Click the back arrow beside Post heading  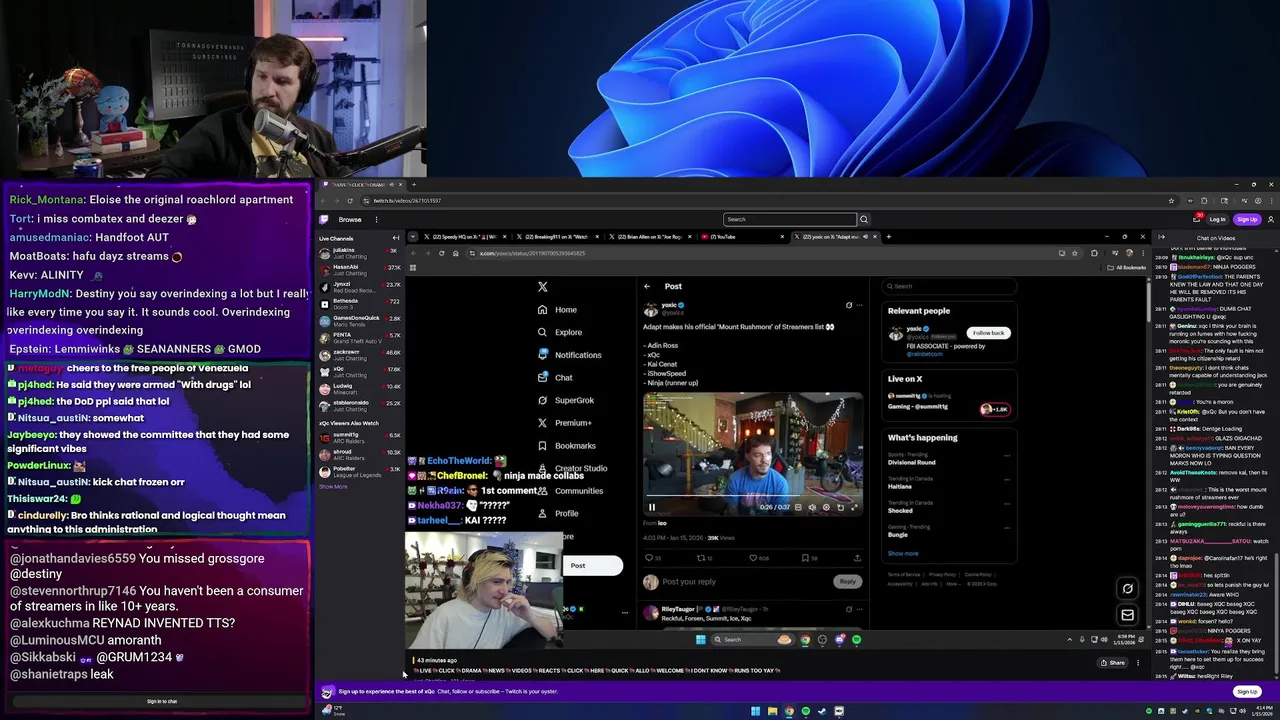pos(647,287)
